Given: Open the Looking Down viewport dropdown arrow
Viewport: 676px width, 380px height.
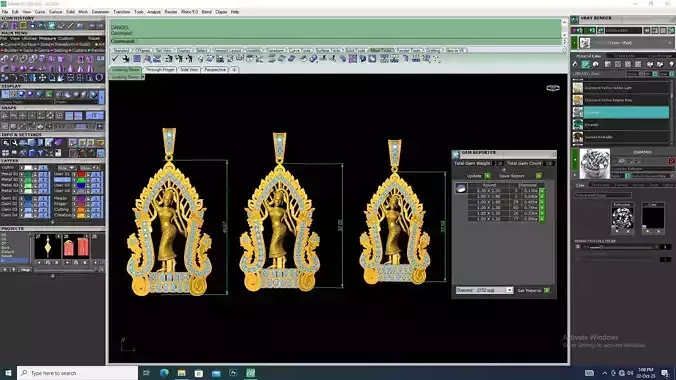Looking at the screenshot, I should click(143, 77).
